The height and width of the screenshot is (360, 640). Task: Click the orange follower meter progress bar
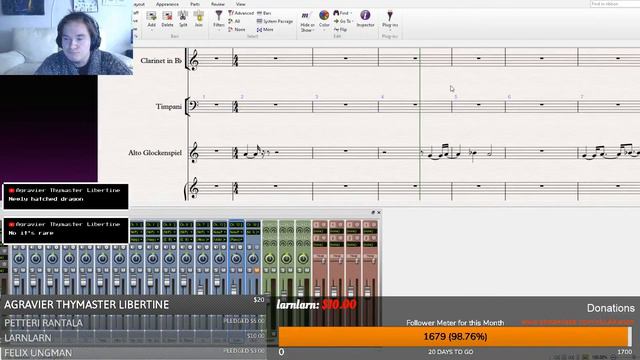click(x=455, y=337)
